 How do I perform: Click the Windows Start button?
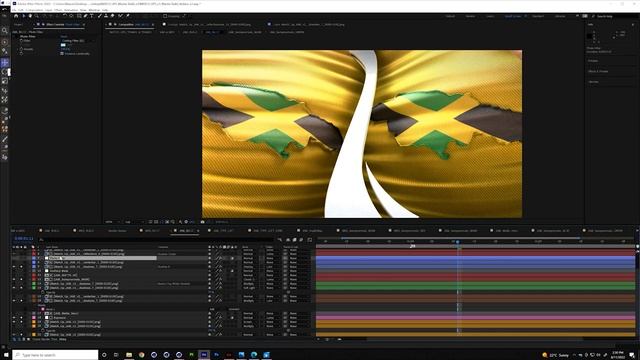6,355
